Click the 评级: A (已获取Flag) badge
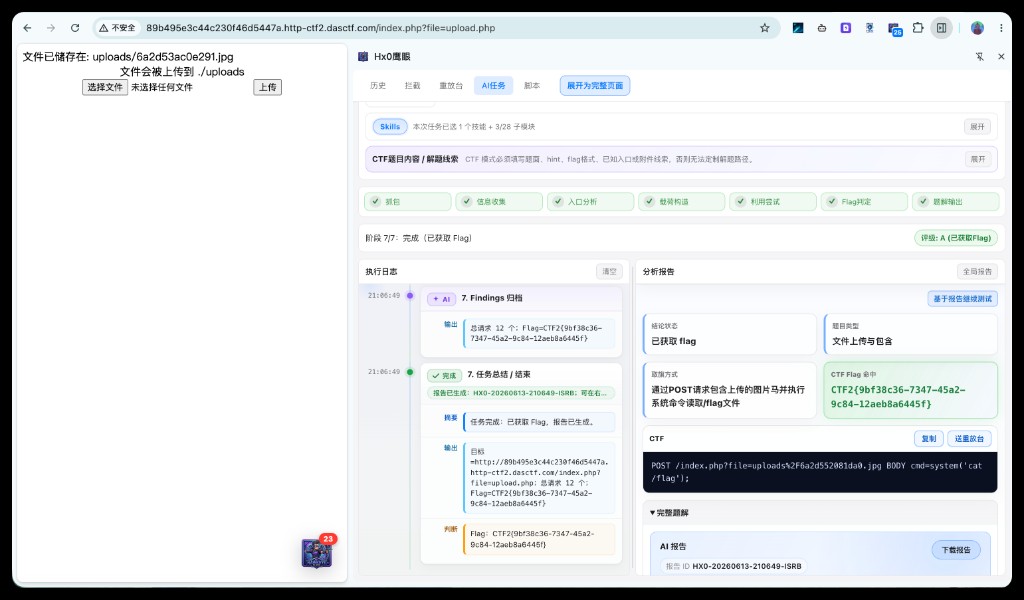The image size is (1024, 600). click(x=955, y=238)
